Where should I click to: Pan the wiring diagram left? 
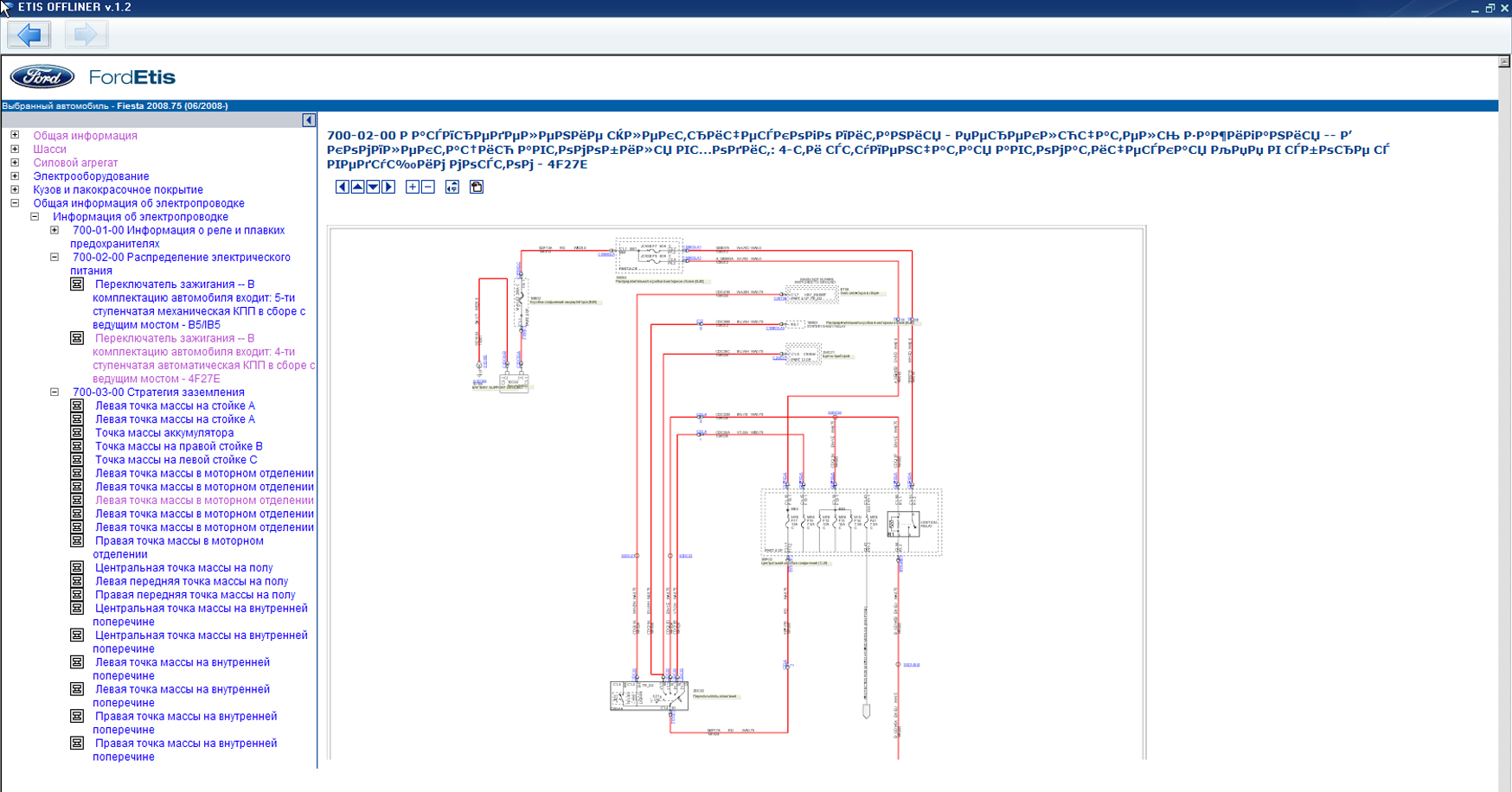click(342, 187)
